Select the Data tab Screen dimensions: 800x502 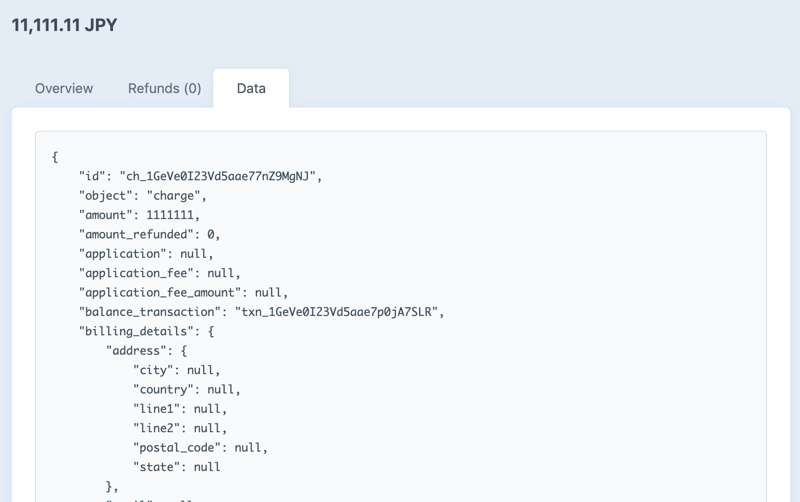coord(251,88)
